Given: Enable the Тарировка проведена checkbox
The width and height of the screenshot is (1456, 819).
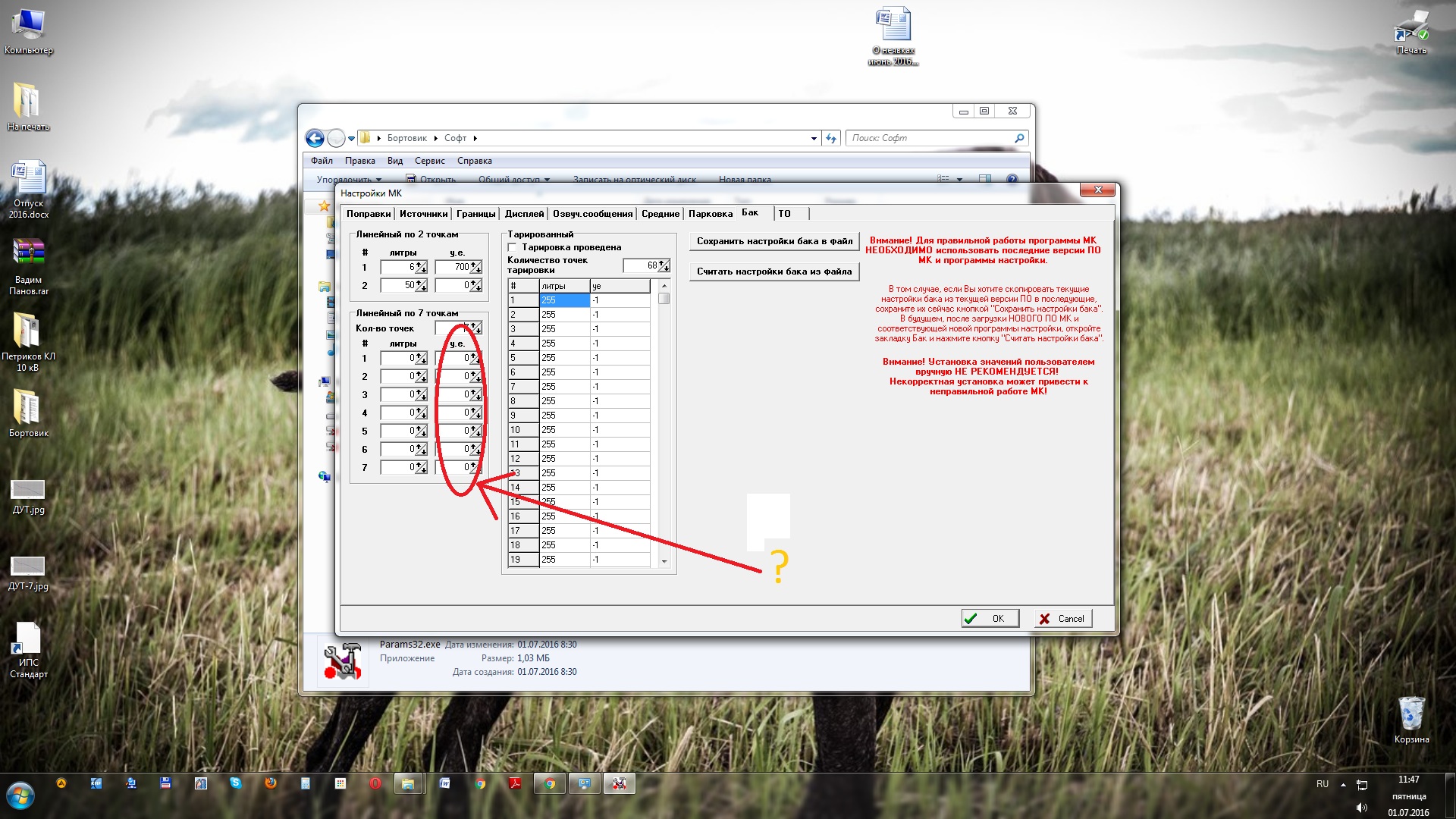Looking at the screenshot, I should click(513, 247).
